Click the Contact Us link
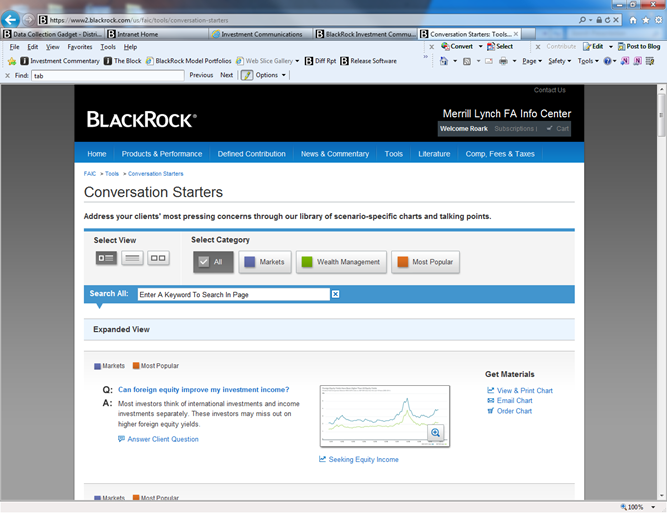This screenshot has height=513, width=667. (550, 90)
